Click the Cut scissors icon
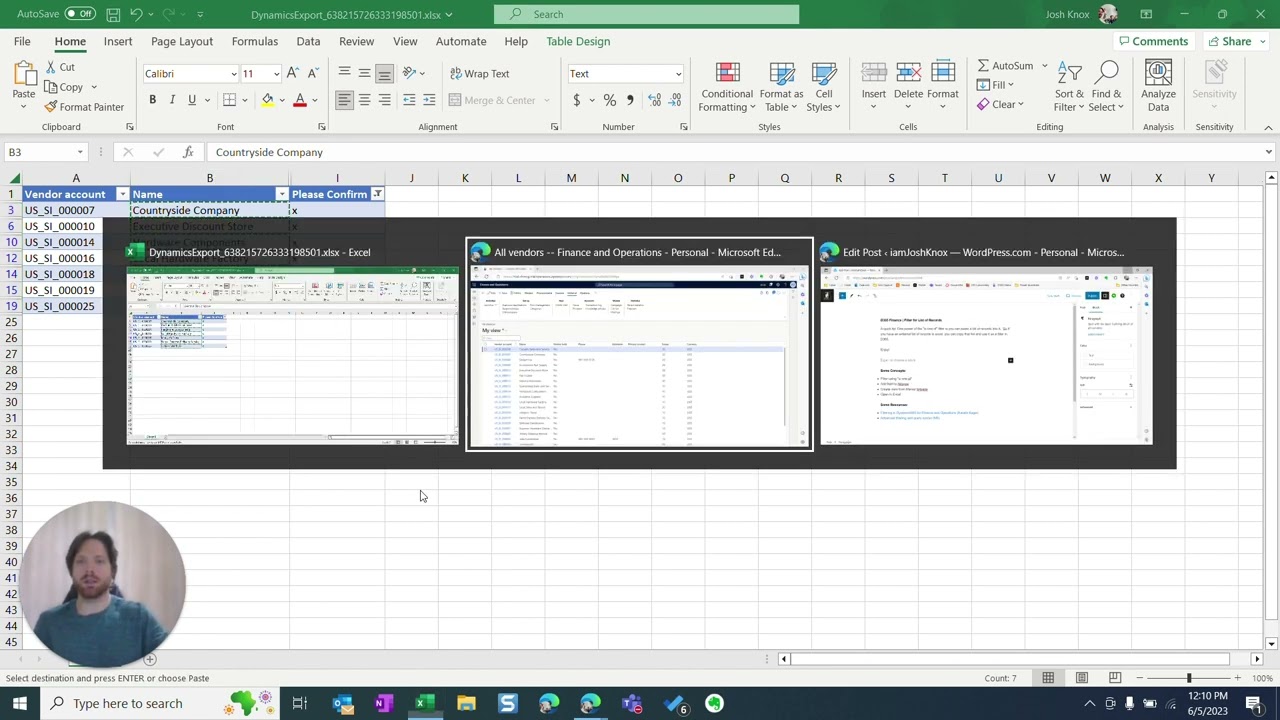 tap(51, 67)
